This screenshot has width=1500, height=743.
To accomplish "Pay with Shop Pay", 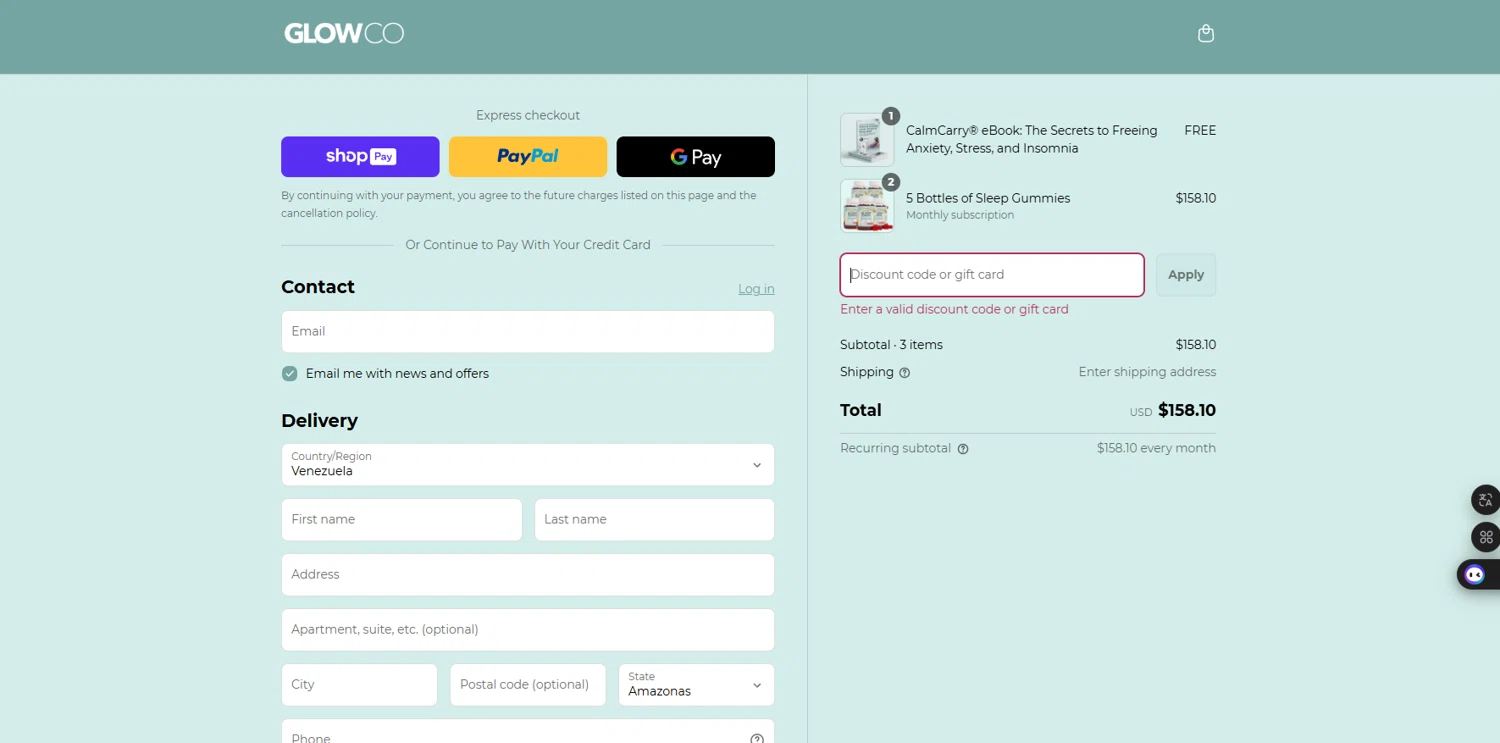I will [360, 157].
